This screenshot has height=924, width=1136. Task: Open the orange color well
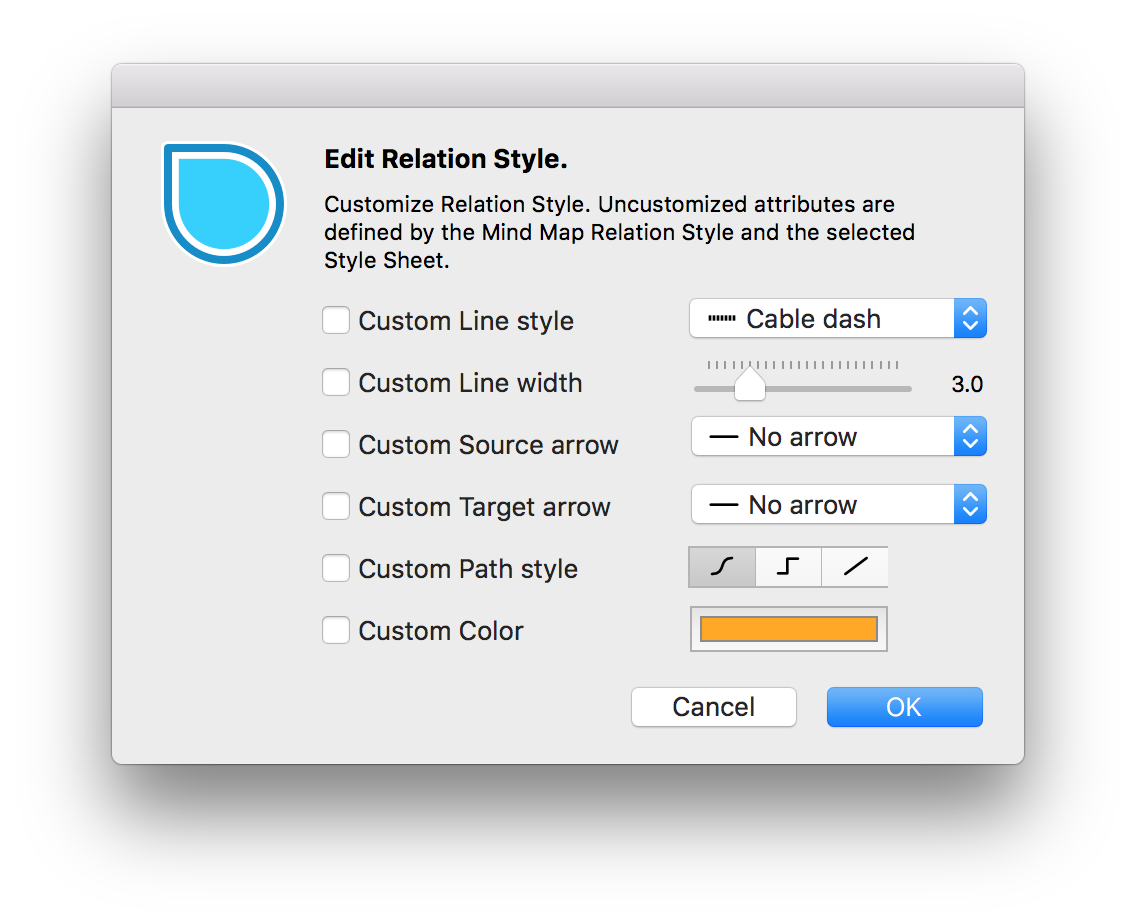(788, 629)
